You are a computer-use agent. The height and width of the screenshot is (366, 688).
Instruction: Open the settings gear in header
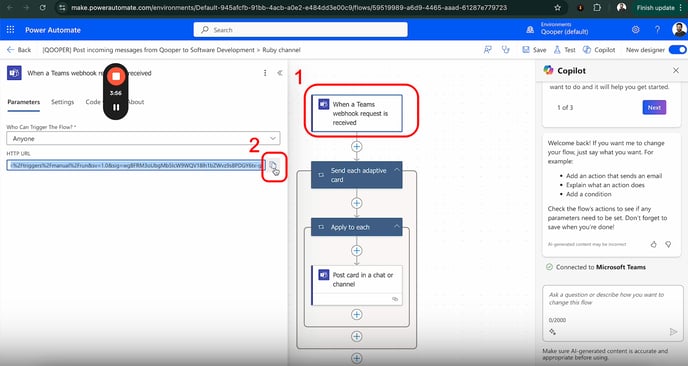tap(635, 30)
